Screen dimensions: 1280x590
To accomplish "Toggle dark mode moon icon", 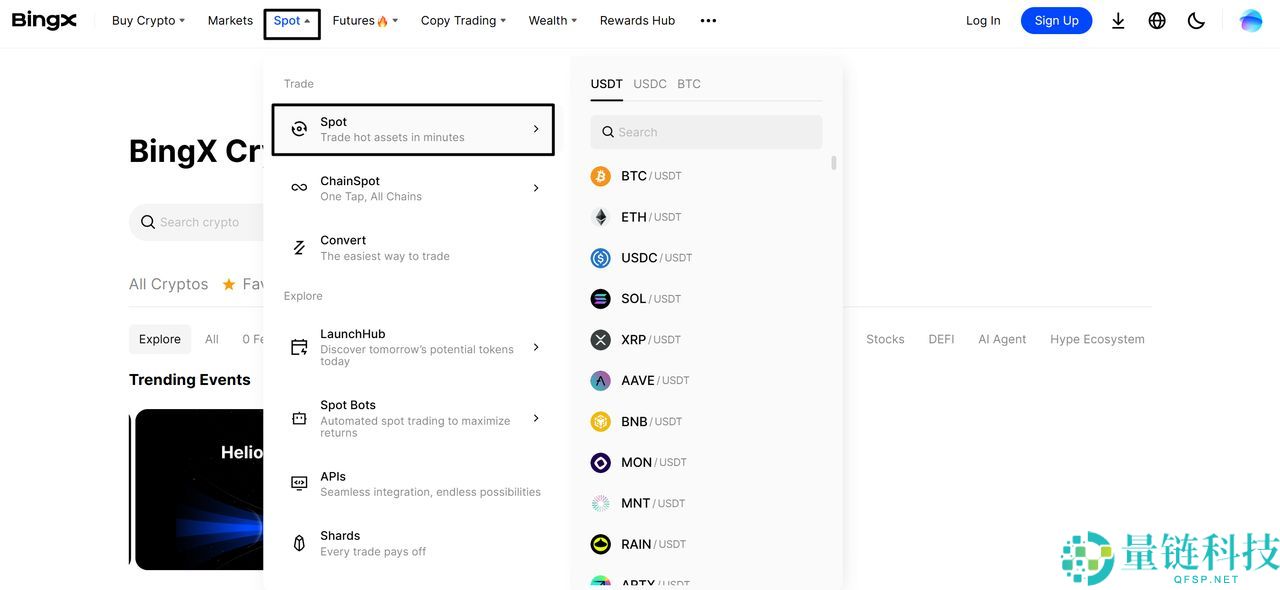I will coord(1196,21).
